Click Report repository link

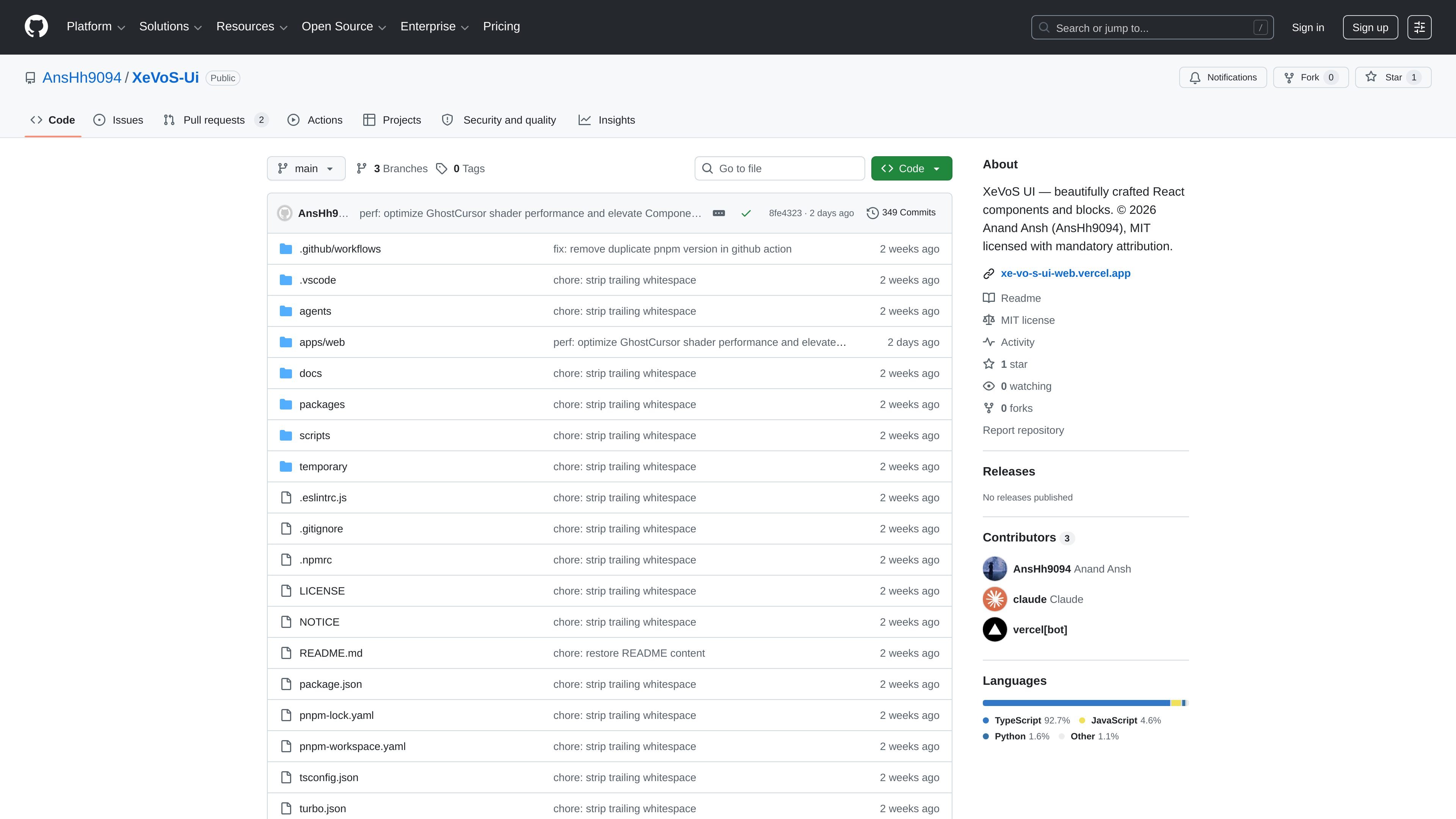click(x=1023, y=430)
